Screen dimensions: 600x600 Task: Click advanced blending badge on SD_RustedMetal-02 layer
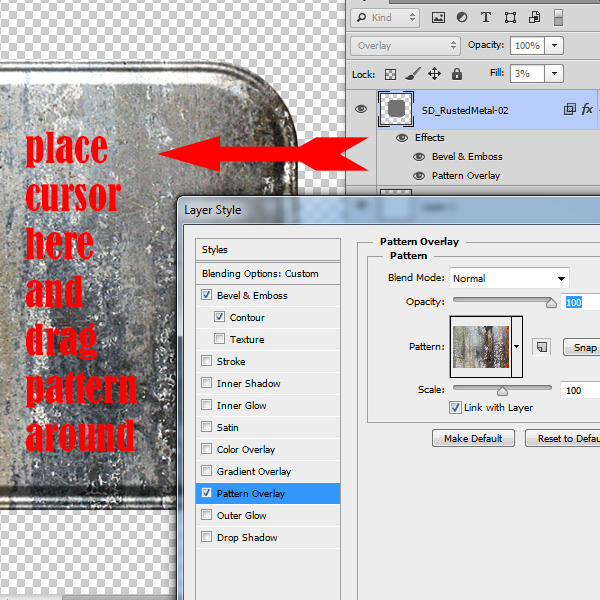[569, 109]
